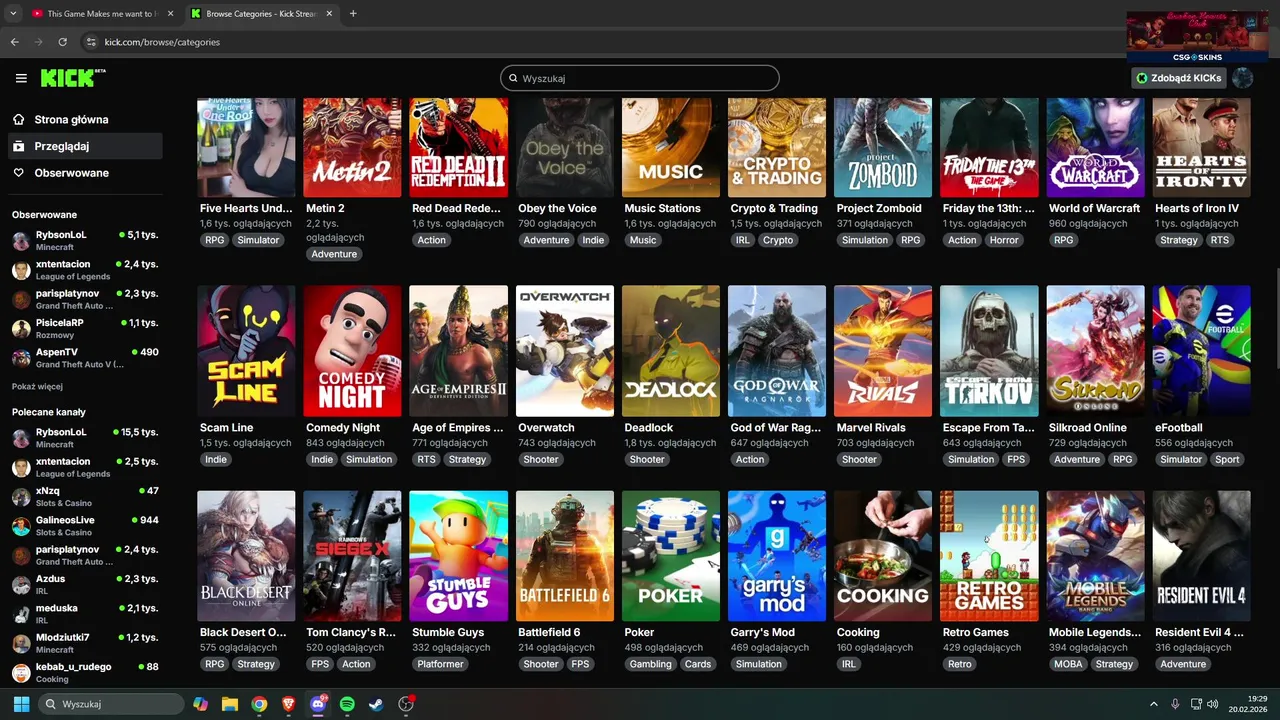The width and height of the screenshot is (1280, 720).
Task: Open the Garry's Mod category cover
Action: [x=777, y=556]
